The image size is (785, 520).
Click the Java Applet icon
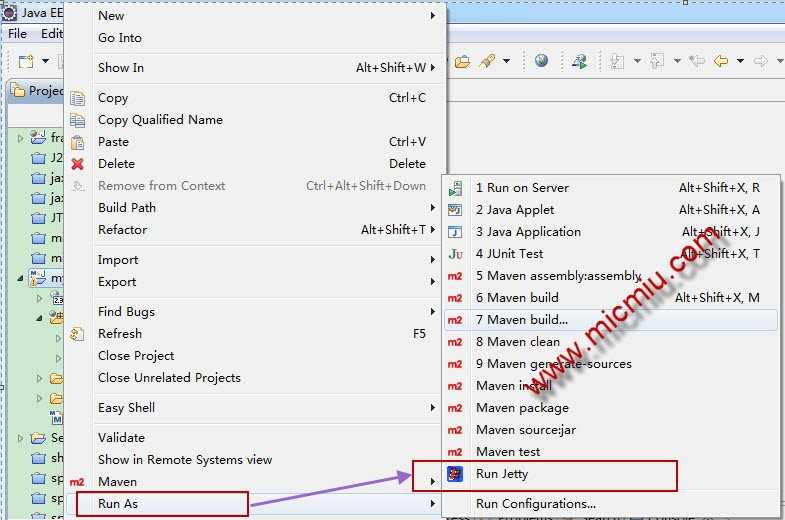(455, 210)
